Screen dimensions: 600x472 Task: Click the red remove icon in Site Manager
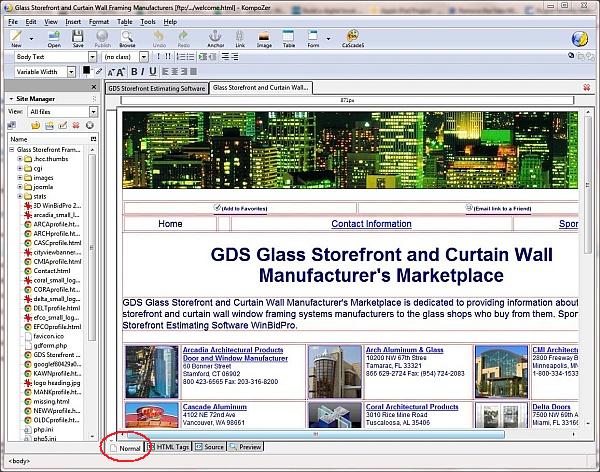click(76, 125)
